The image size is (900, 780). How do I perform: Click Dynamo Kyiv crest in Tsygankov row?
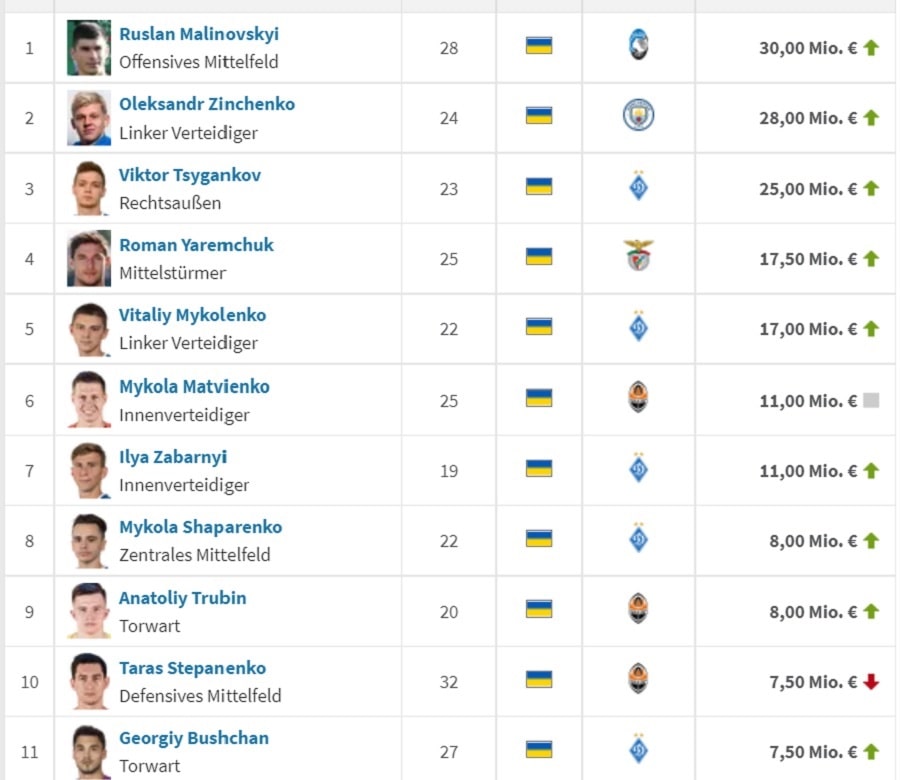638,187
